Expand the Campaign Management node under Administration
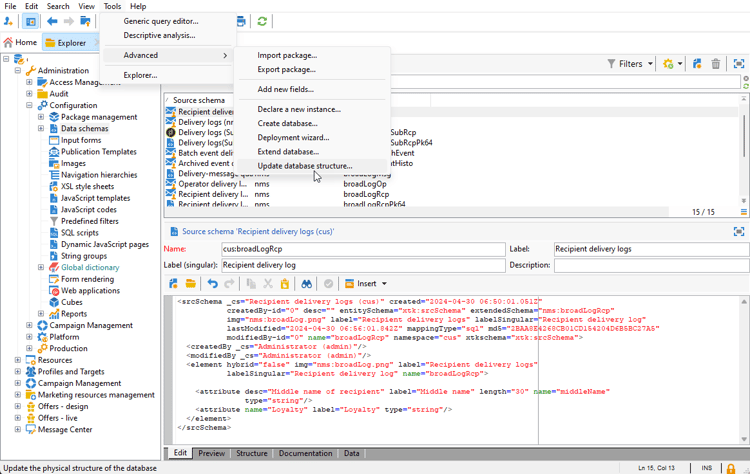Screen dimensions: 750x474 click(x=30, y=325)
